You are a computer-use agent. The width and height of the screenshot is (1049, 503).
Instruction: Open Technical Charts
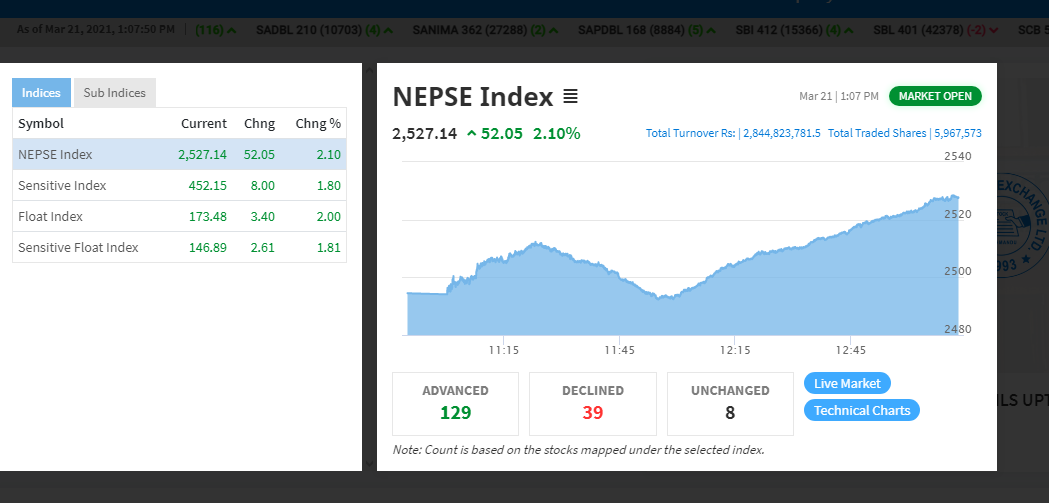(862, 410)
